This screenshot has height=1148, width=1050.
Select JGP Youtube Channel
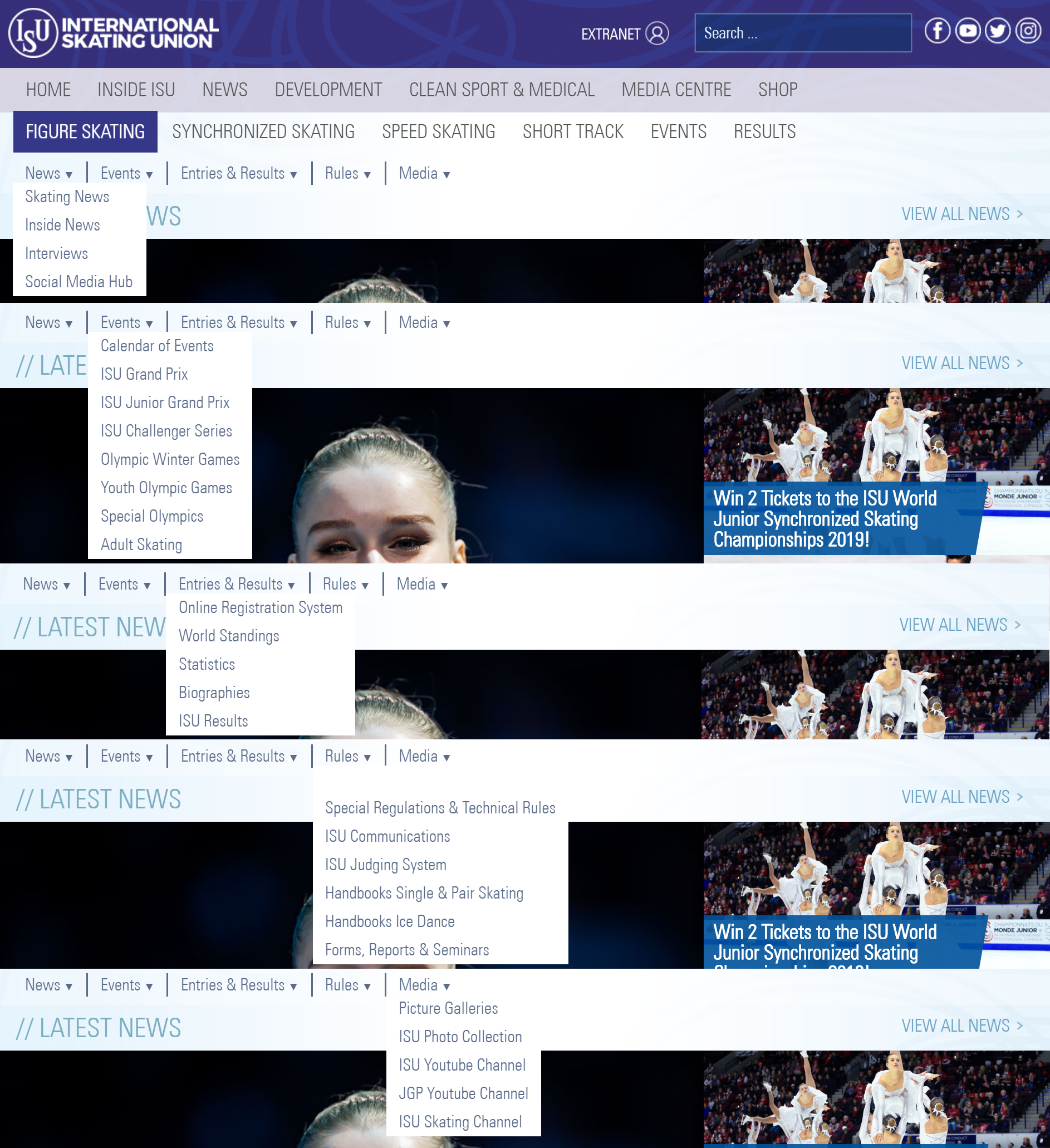point(464,1094)
